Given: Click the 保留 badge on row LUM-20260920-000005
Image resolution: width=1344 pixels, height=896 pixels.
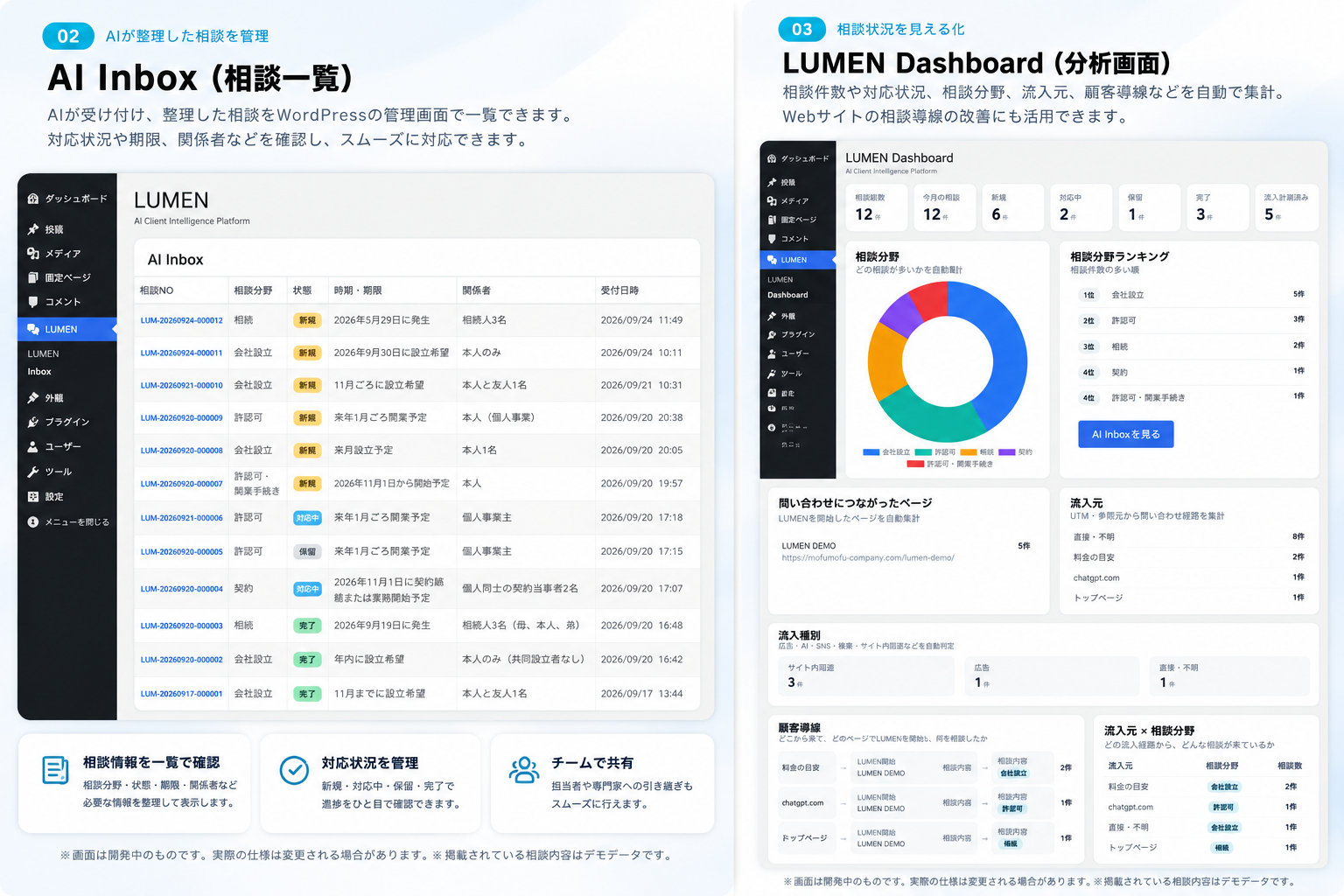Looking at the screenshot, I should click(307, 552).
